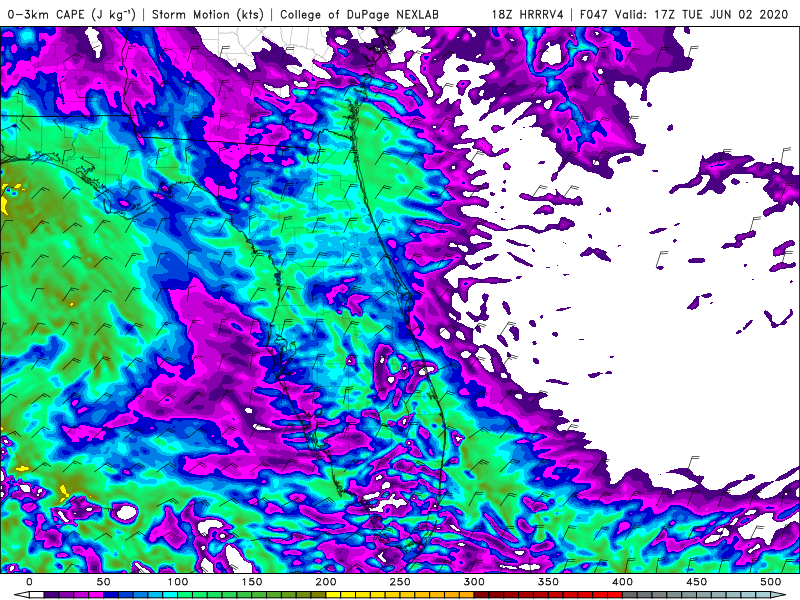Pick the cyan swatch just left of label 100
Screen dimensions: 800x600
click(170, 595)
